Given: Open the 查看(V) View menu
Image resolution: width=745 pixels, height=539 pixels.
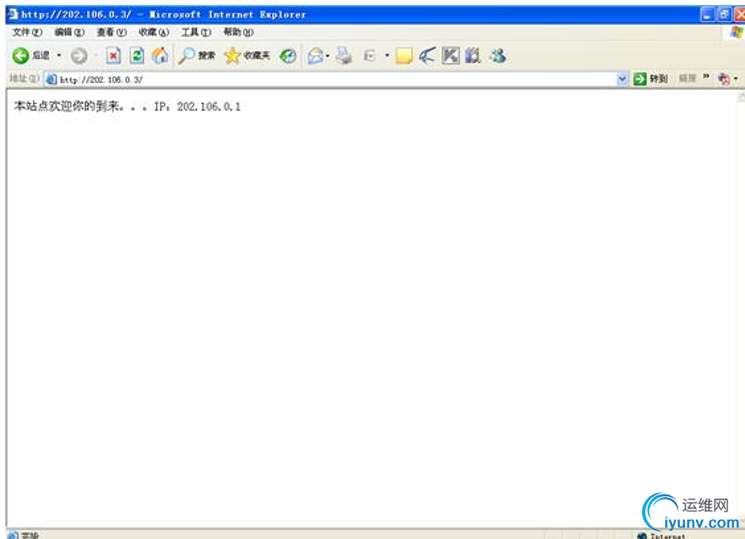Looking at the screenshot, I should point(112,32).
